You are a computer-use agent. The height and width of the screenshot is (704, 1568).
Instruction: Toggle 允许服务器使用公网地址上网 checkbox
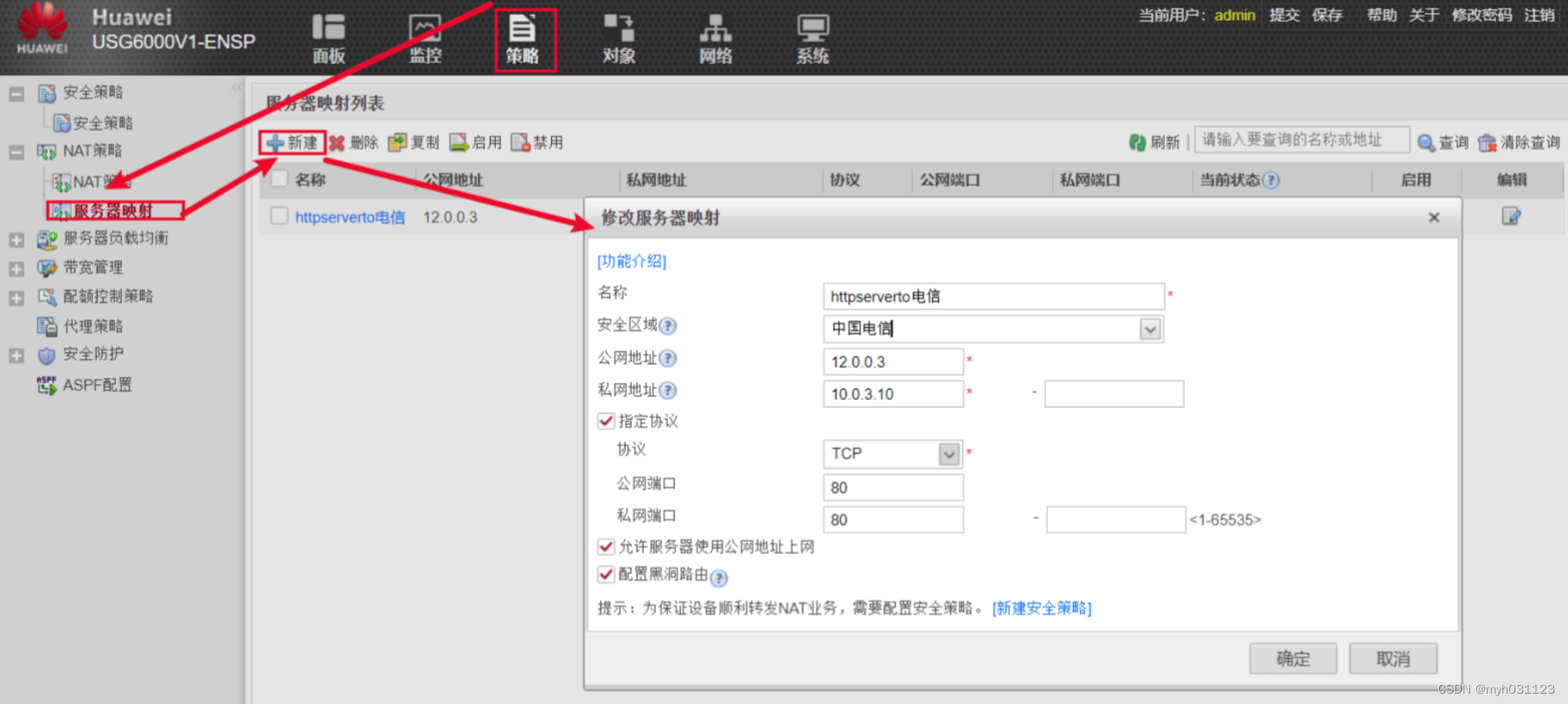coord(607,546)
